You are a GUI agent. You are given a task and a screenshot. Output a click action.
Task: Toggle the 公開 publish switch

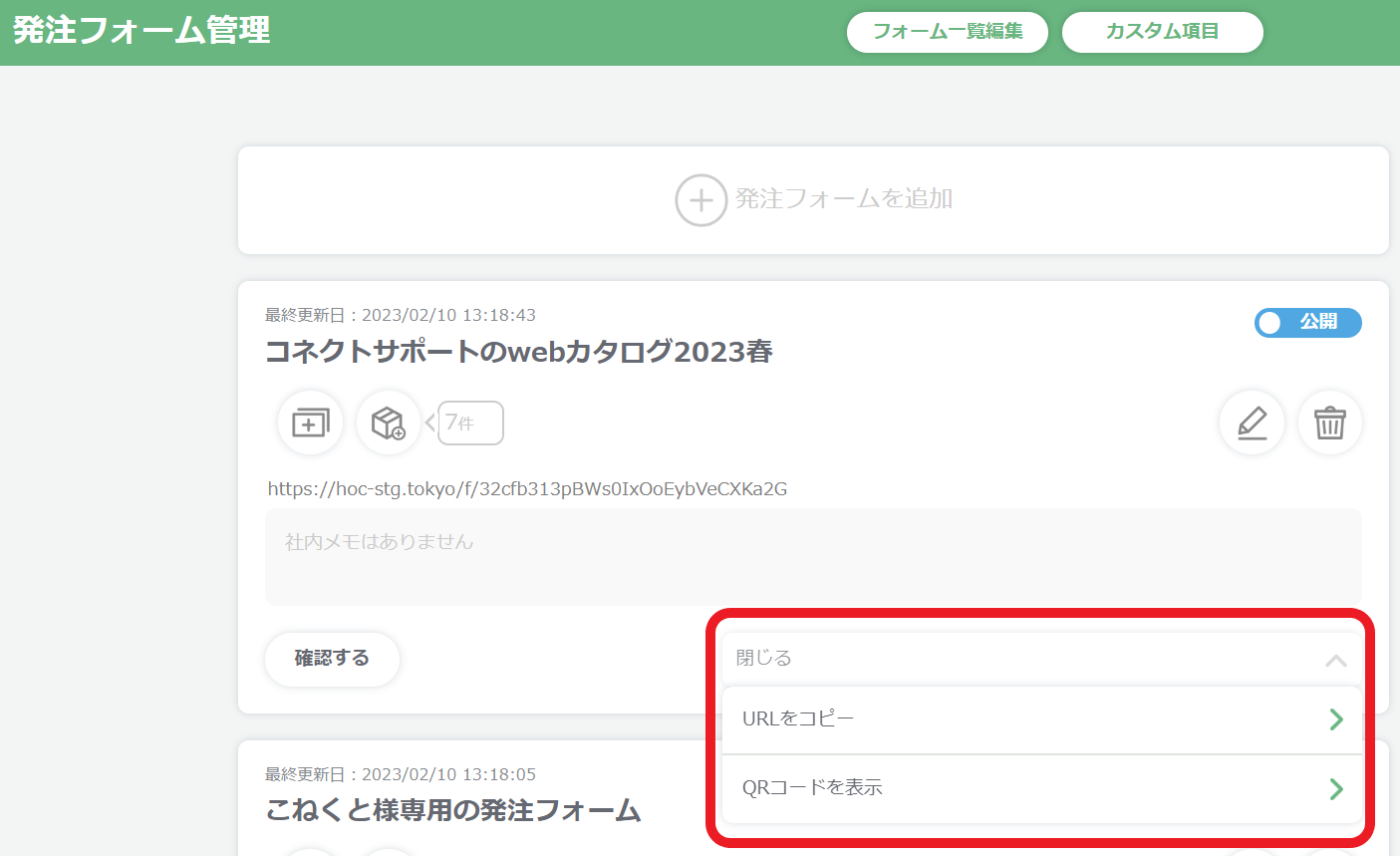click(1307, 323)
